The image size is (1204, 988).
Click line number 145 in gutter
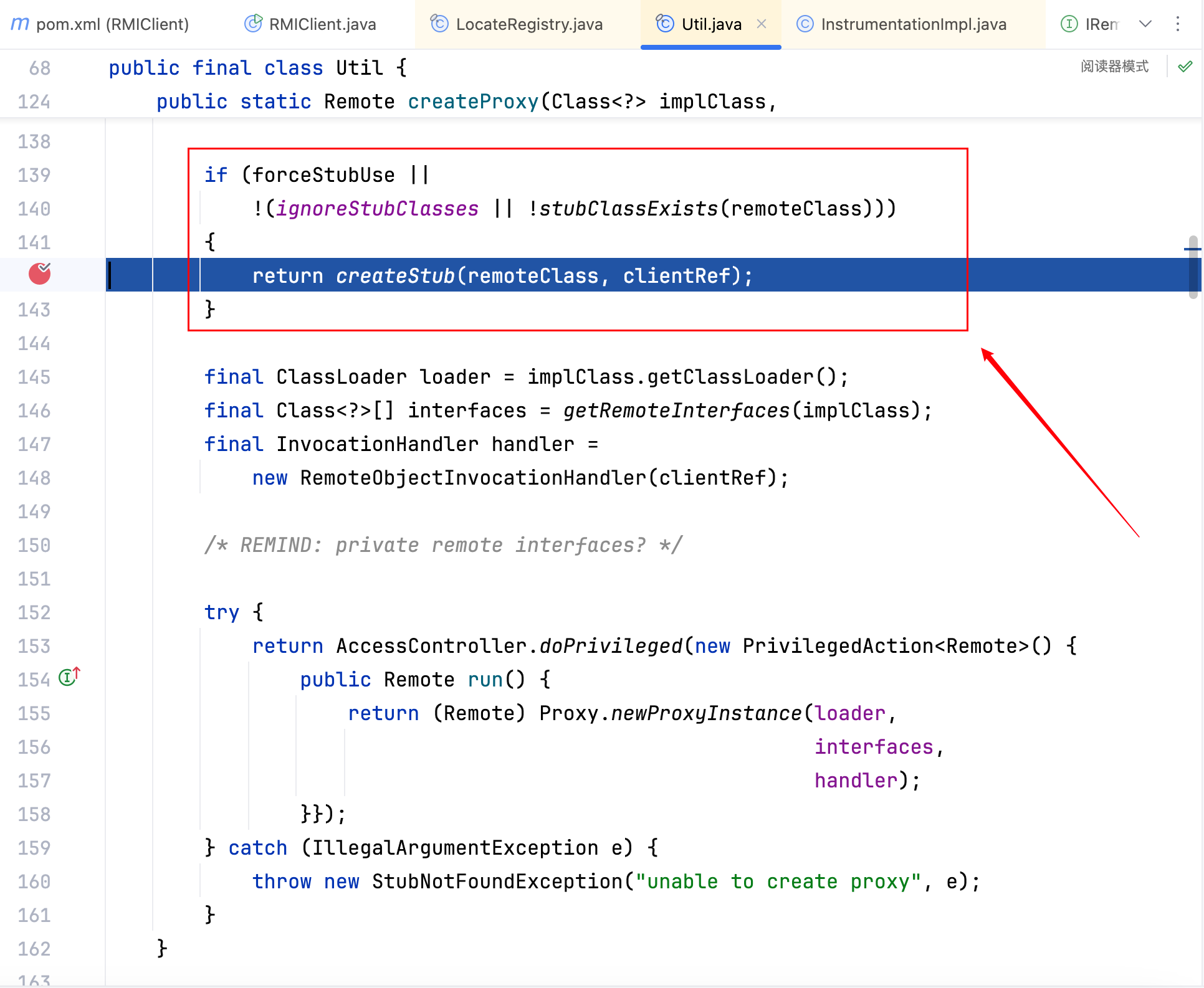[x=34, y=377]
